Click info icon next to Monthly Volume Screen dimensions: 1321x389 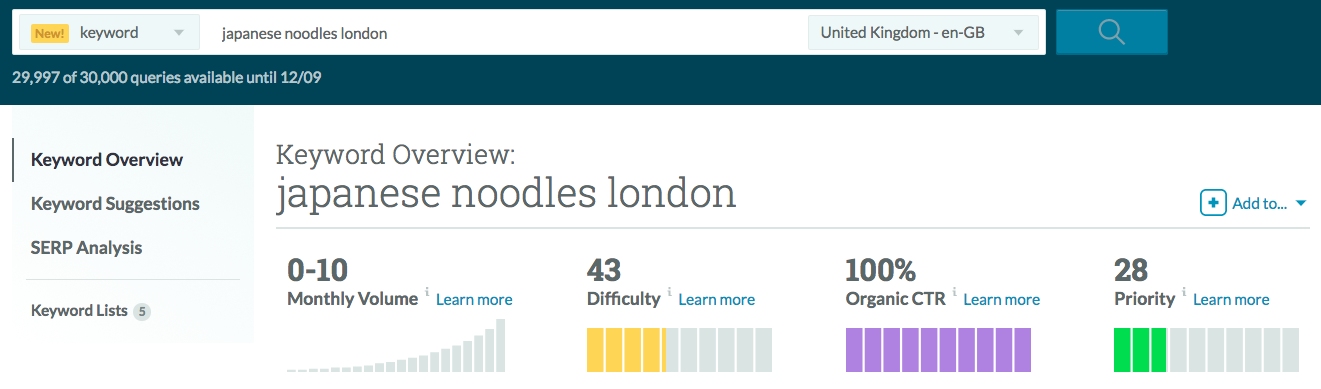click(x=427, y=293)
